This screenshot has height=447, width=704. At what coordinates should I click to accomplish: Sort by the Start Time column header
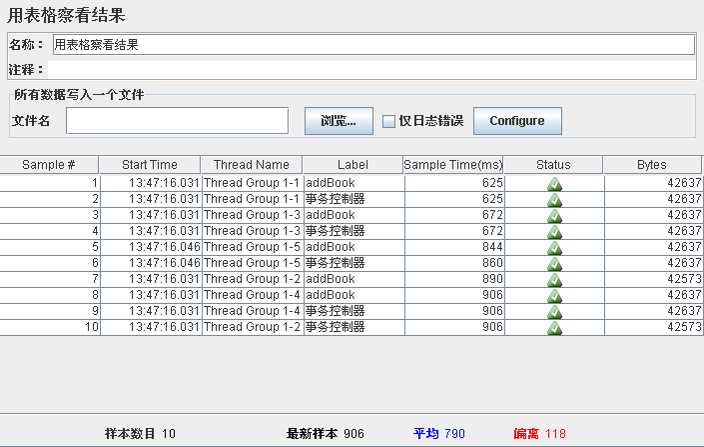(150, 165)
